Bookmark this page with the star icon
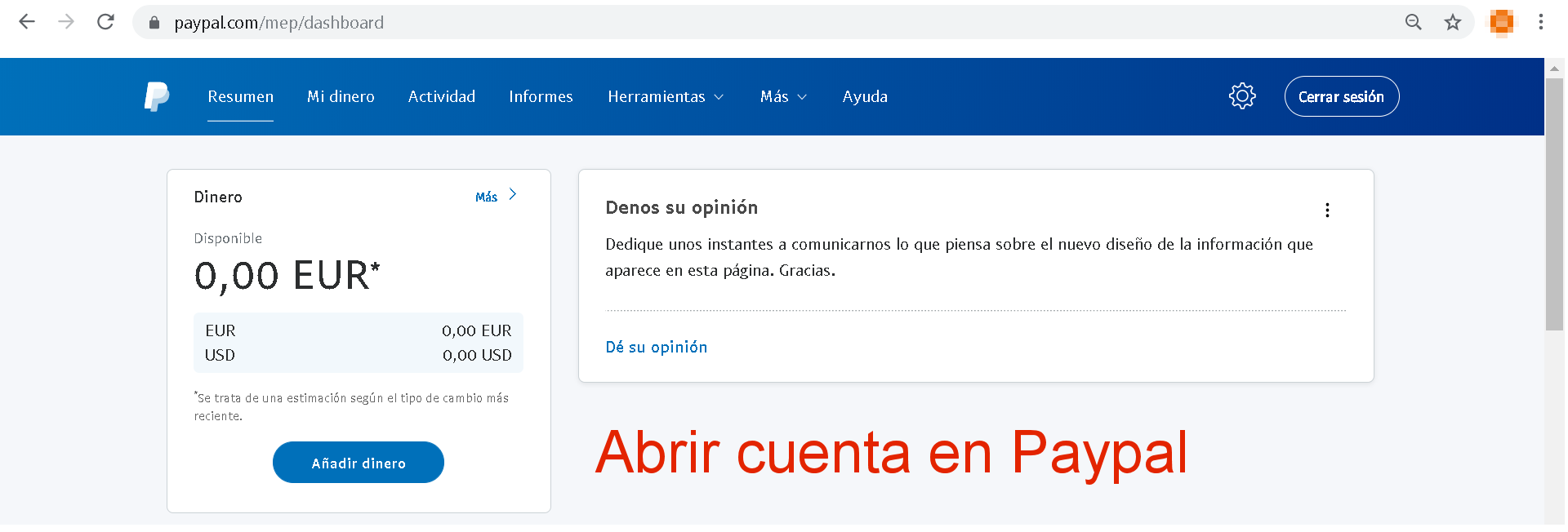1568x532 pixels. click(x=1453, y=22)
